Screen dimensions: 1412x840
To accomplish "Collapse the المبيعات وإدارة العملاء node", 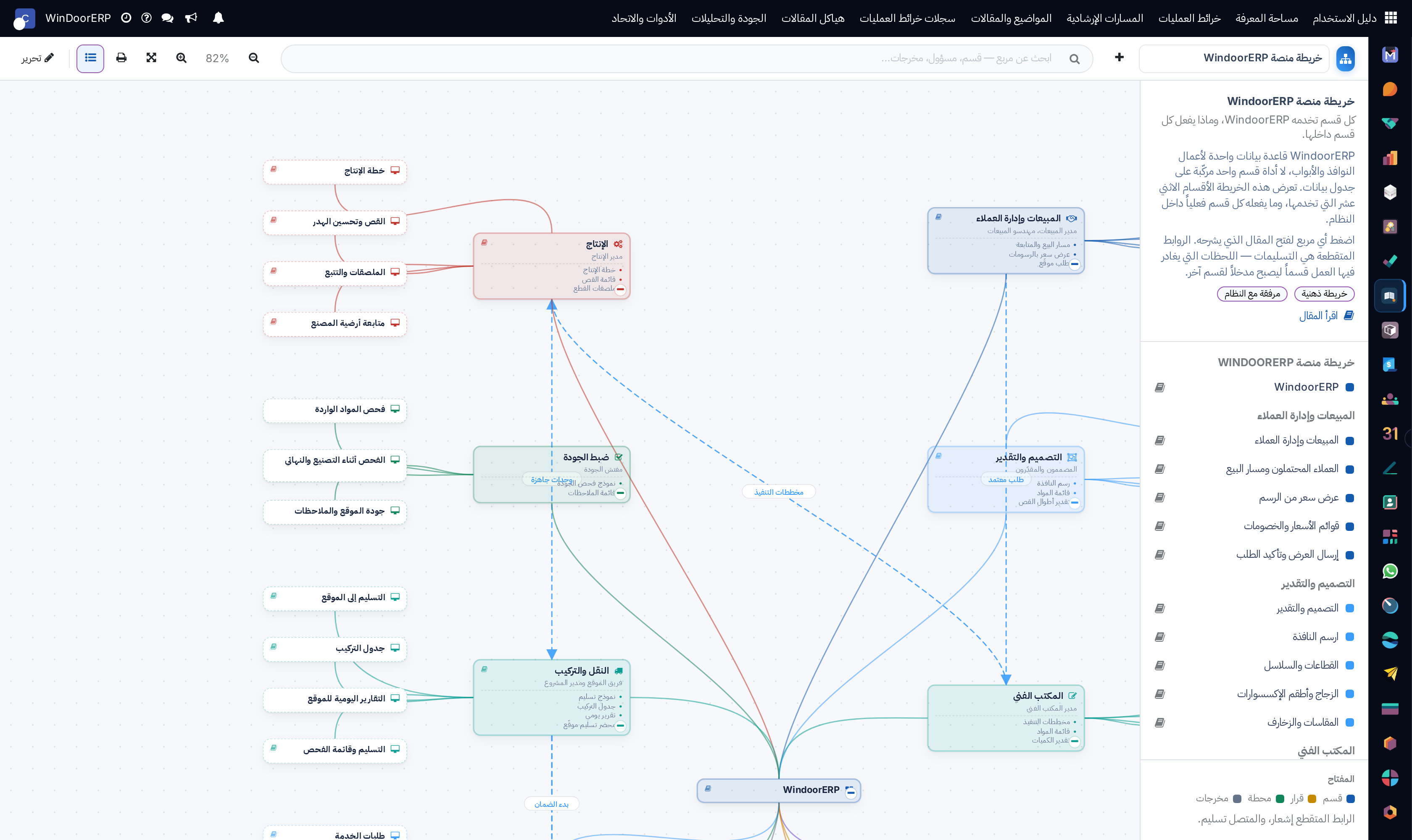I will coord(1075,264).
